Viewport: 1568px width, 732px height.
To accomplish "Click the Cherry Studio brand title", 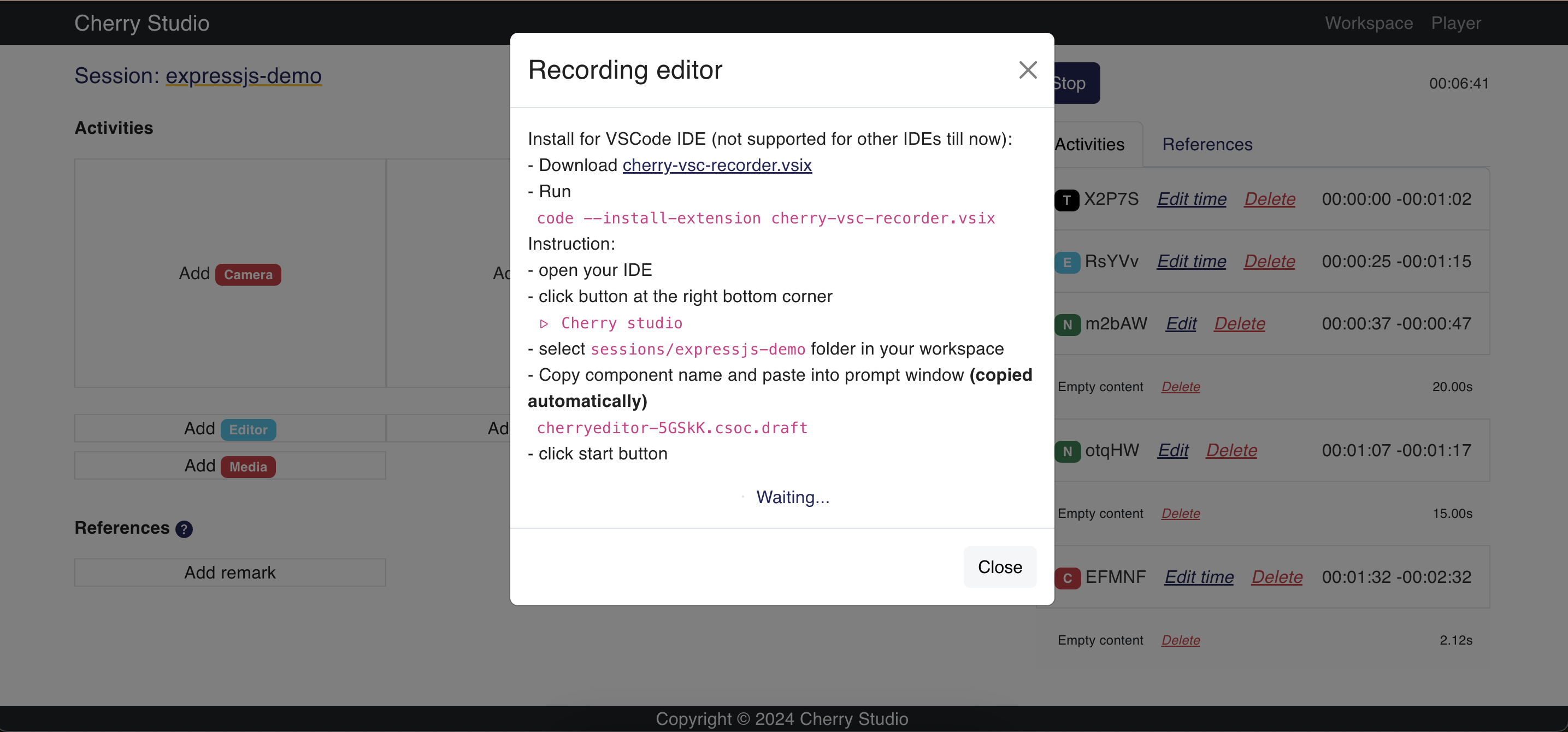I will coord(142,22).
